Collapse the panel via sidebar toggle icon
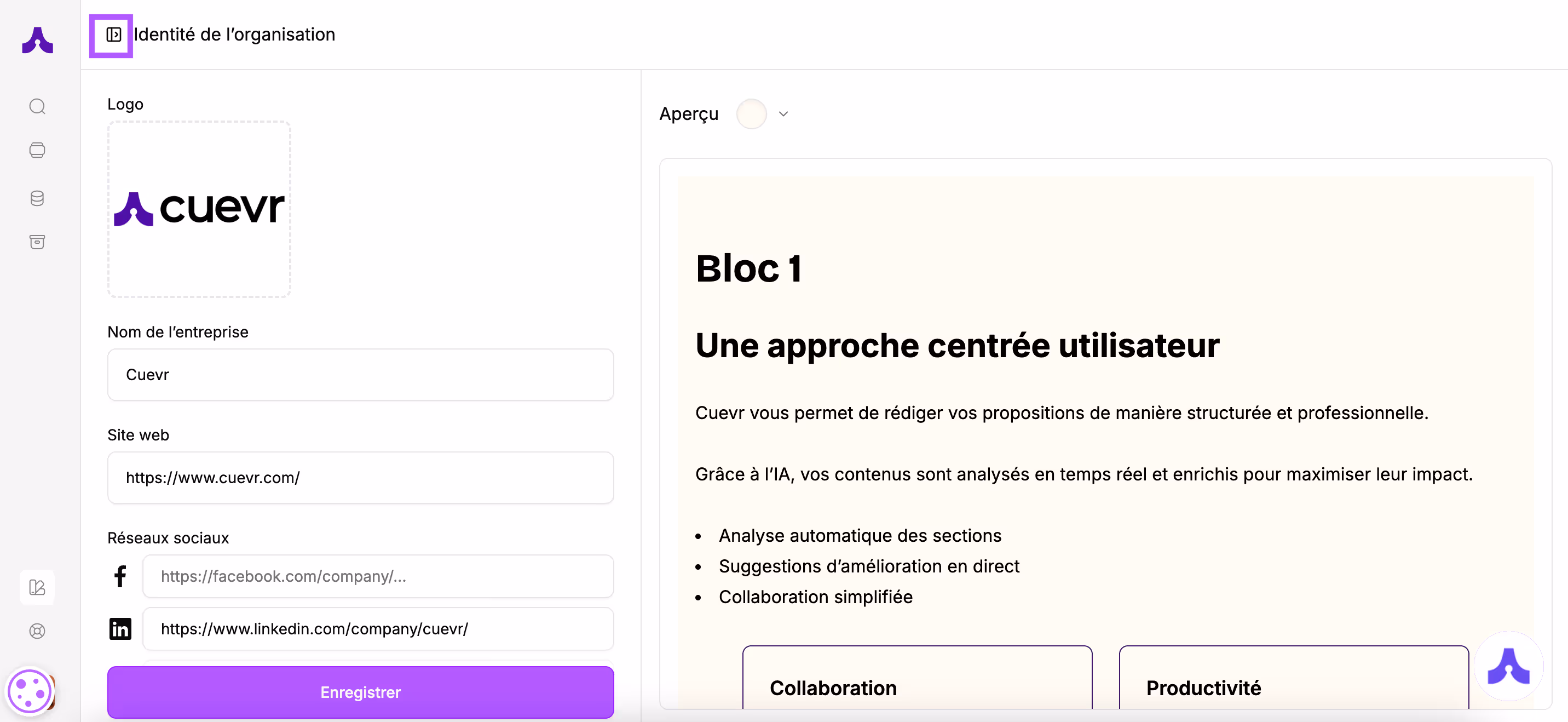The width and height of the screenshot is (1568, 722). (x=112, y=36)
